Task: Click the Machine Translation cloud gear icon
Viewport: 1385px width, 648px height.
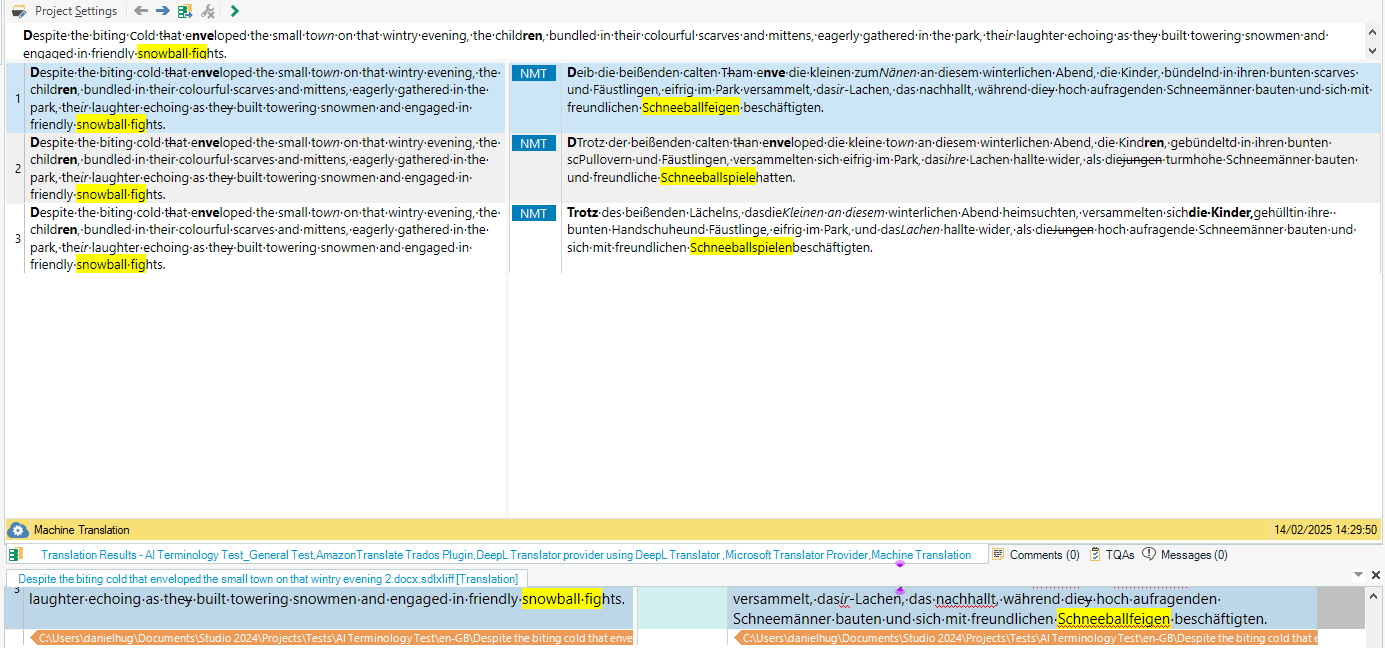Action: [x=18, y=530]
